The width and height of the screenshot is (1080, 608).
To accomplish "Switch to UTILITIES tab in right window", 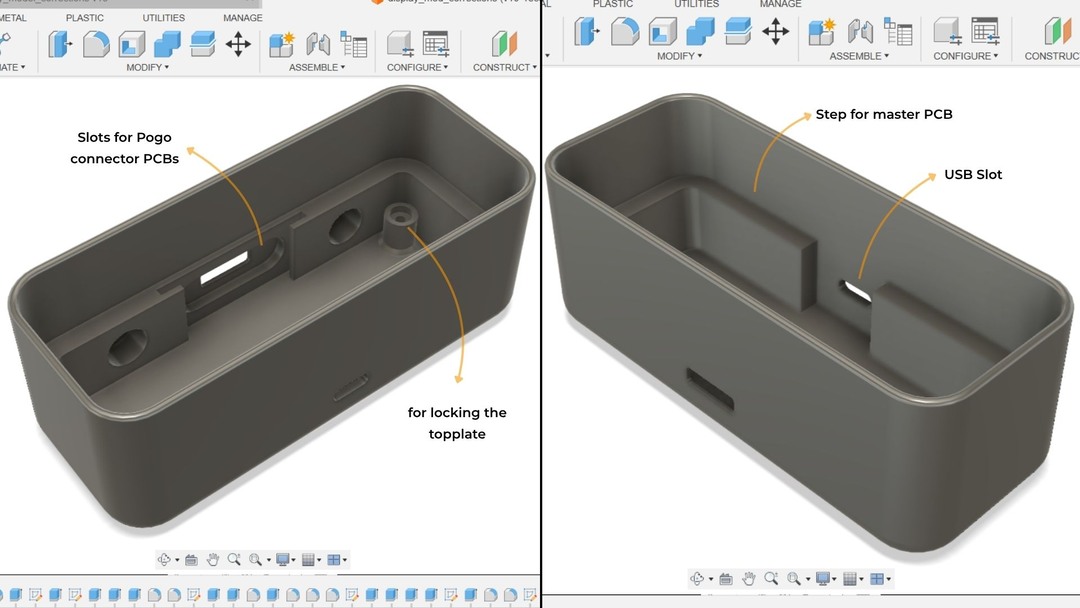I will pos(696,4).
